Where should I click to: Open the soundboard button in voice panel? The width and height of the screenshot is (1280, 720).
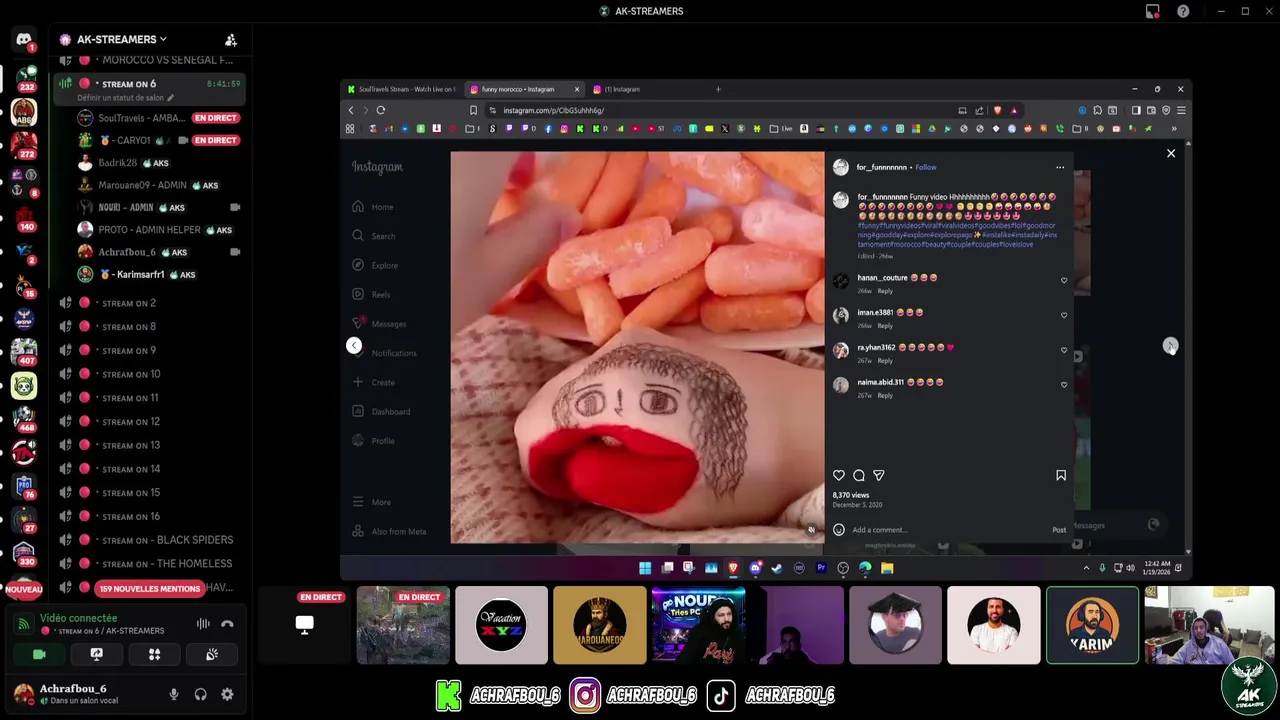211,654
